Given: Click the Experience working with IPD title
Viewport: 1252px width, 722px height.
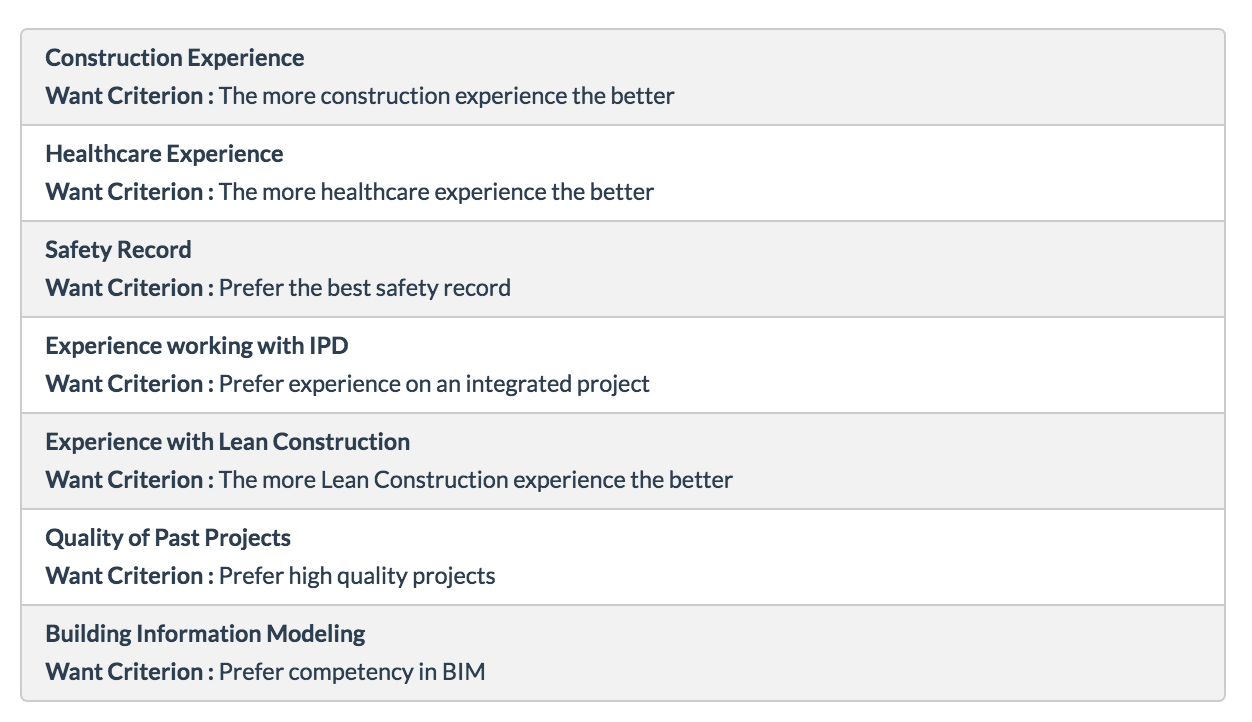Looking at the screenshot, I should 197,346.
